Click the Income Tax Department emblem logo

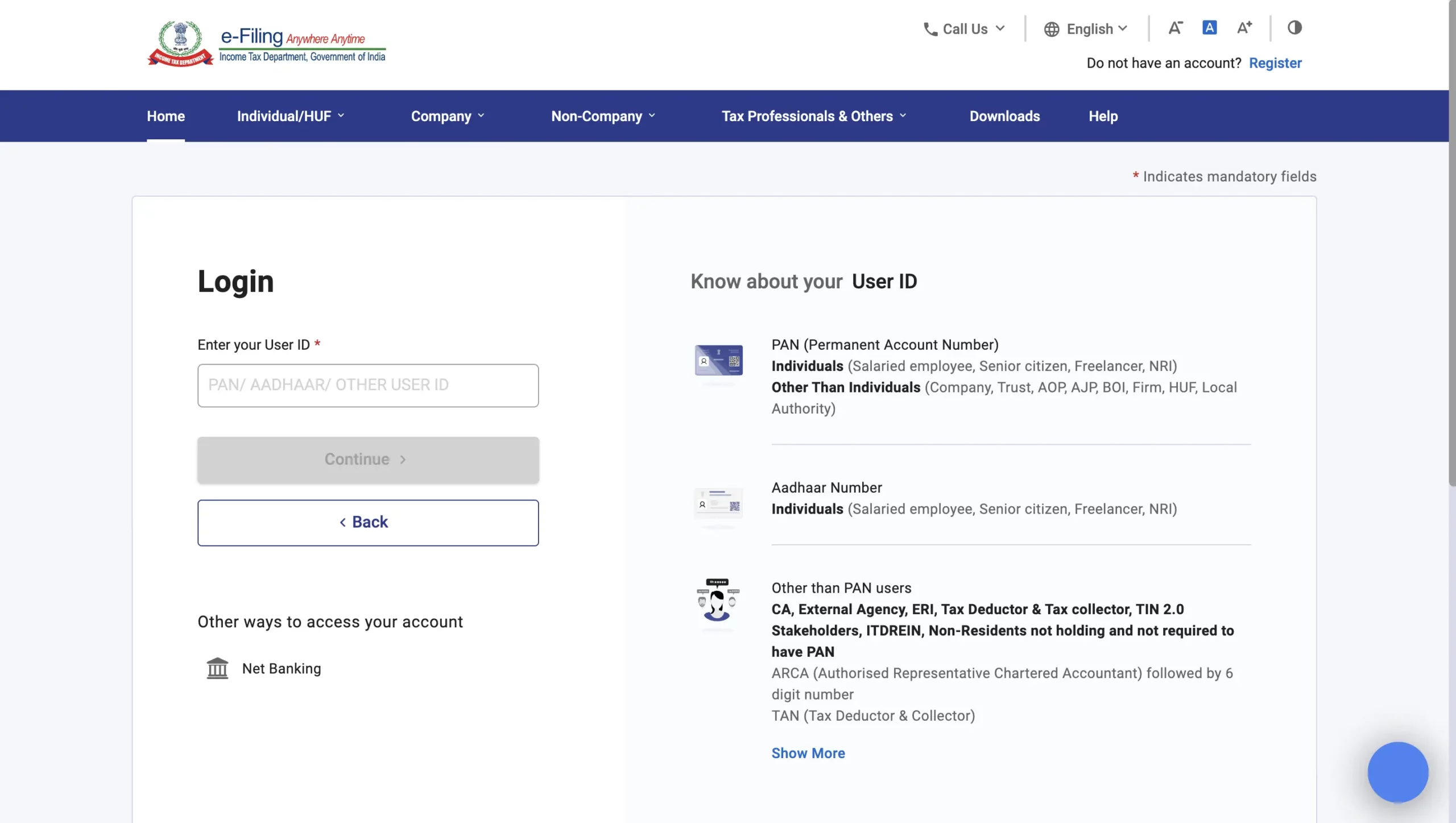(180, 43)
